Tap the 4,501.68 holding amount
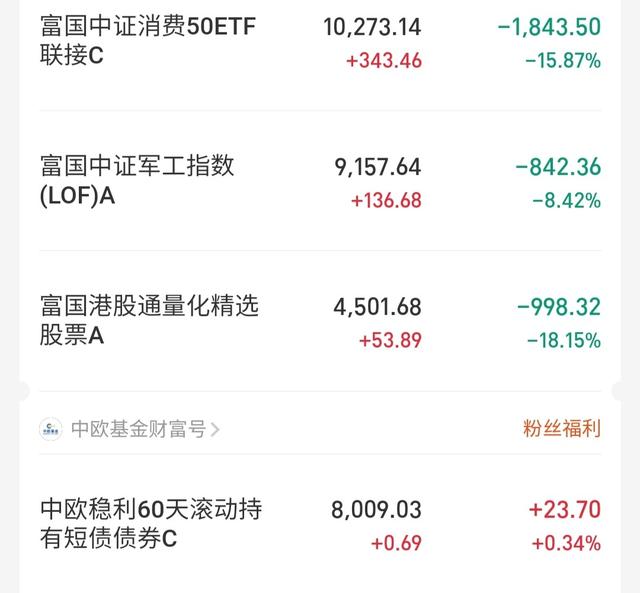640x593 pixels. 377,307
